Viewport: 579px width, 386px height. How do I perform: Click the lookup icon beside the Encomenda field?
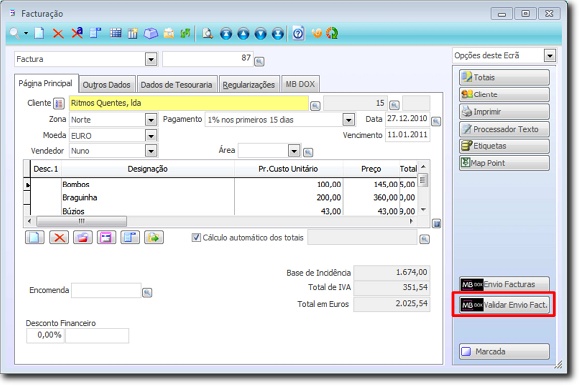147,293
